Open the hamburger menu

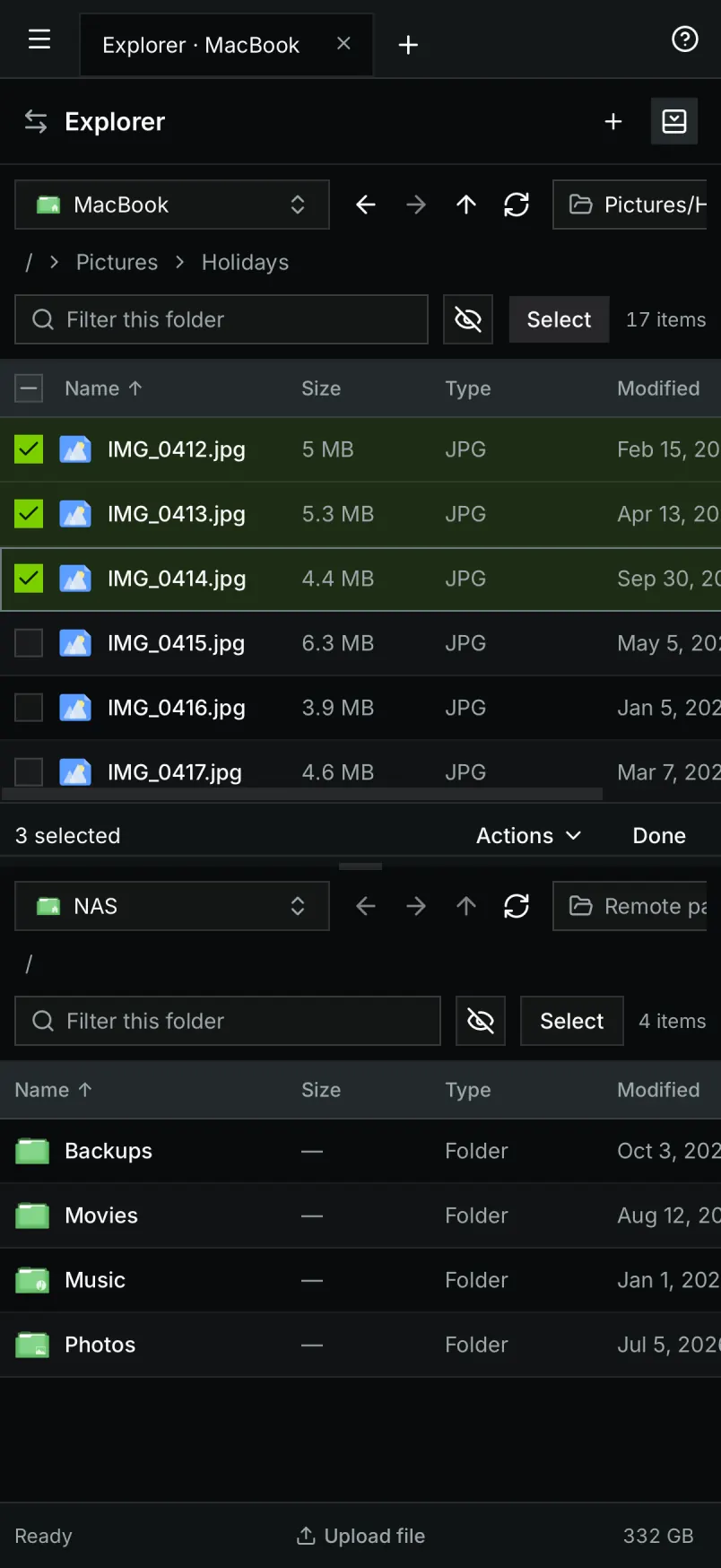pyautogui.click(x=39, y=39)
